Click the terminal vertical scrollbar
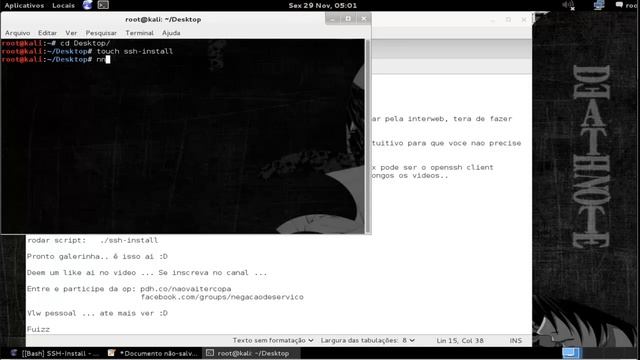The width and height of the screenshot is (640, 360). 368,136
